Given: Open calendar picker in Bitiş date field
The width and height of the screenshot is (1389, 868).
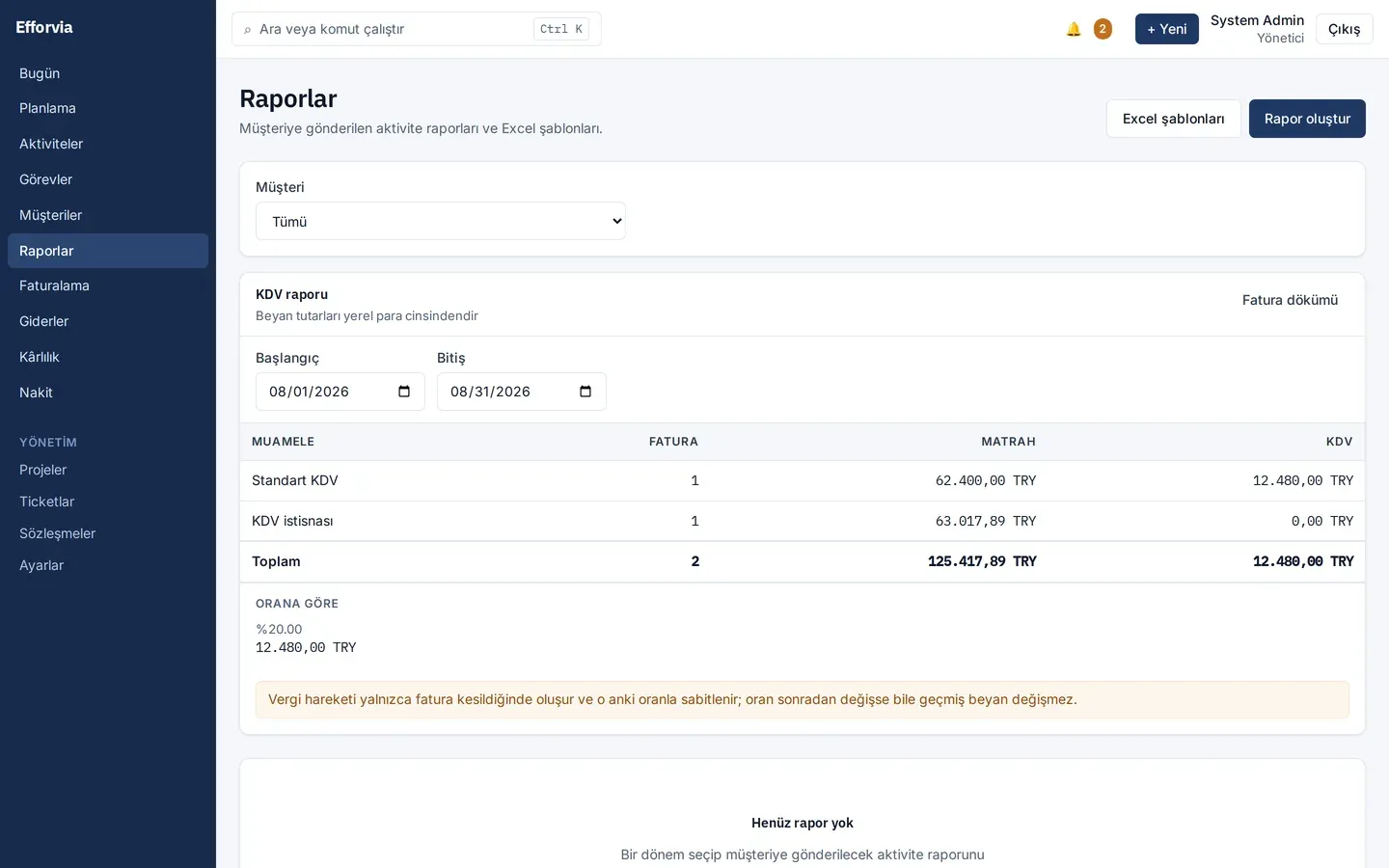Looking at the screenshot, I should coord(586,392).
